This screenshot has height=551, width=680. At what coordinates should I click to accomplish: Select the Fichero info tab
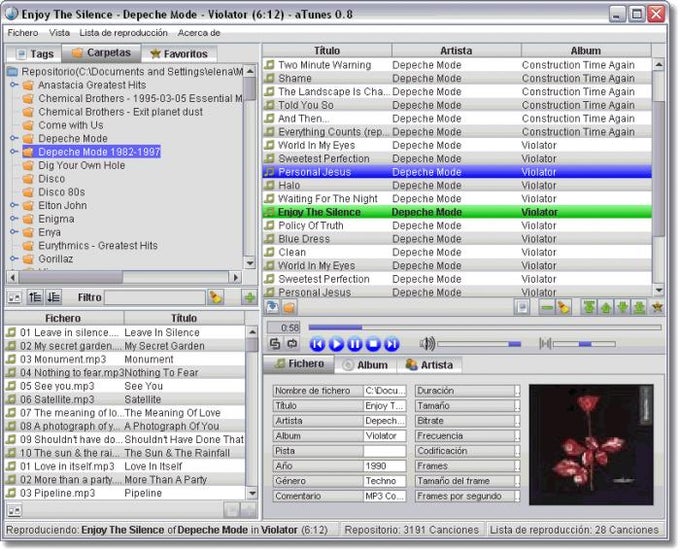[299, 364]
